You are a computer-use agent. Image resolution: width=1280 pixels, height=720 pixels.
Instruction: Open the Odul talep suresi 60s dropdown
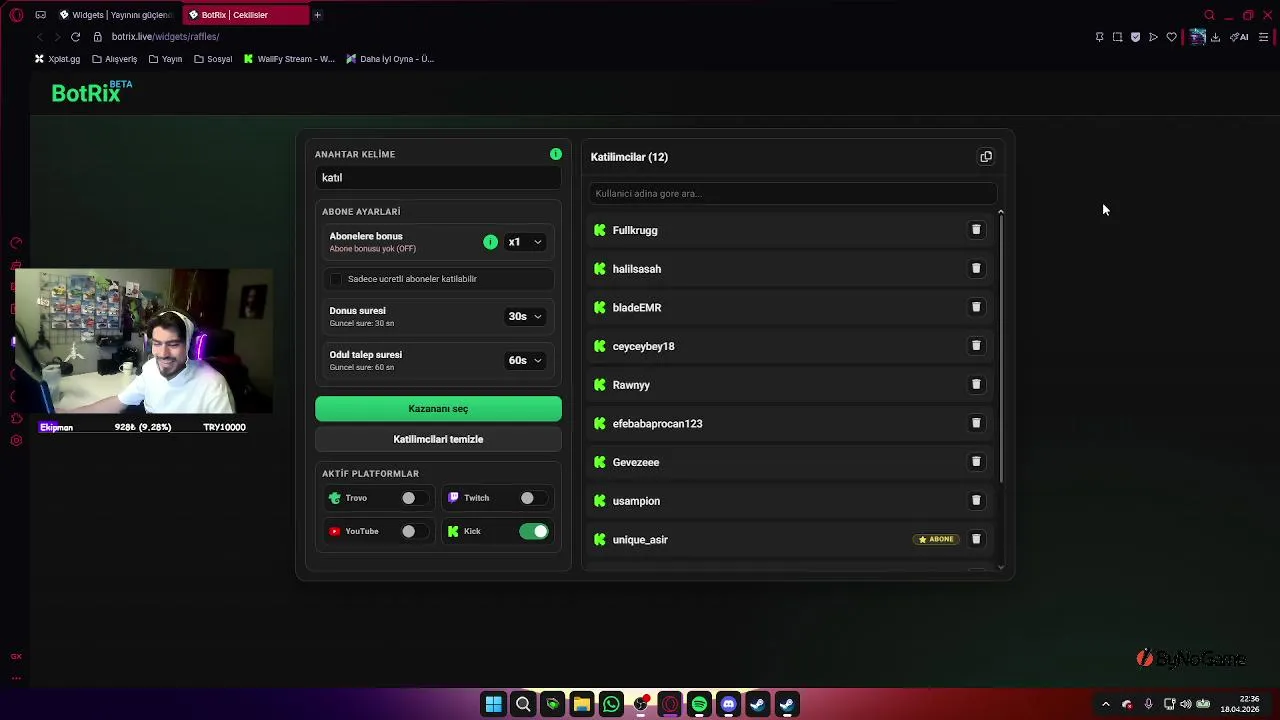[525, 360]
